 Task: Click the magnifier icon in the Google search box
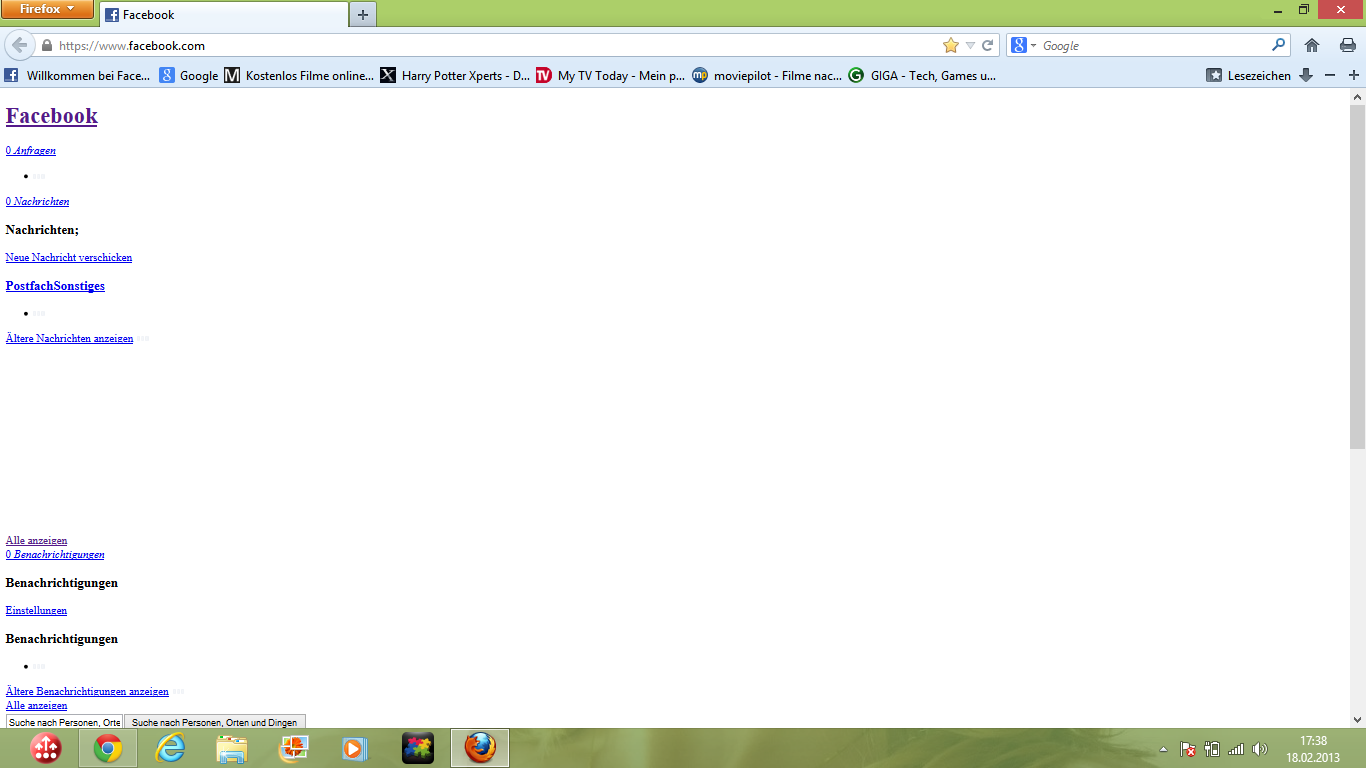pyautogui.click(x=1278, y=45)
